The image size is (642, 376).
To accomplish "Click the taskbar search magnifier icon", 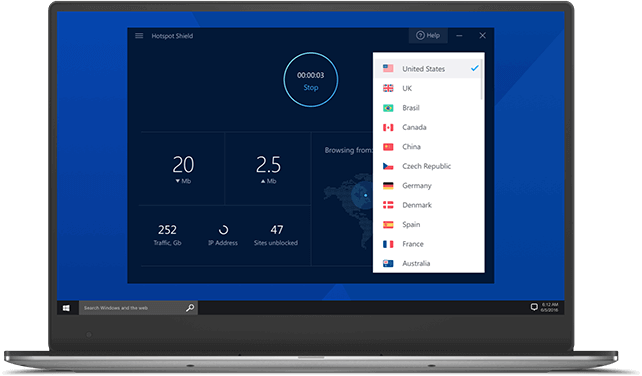I will coord(190,308).
